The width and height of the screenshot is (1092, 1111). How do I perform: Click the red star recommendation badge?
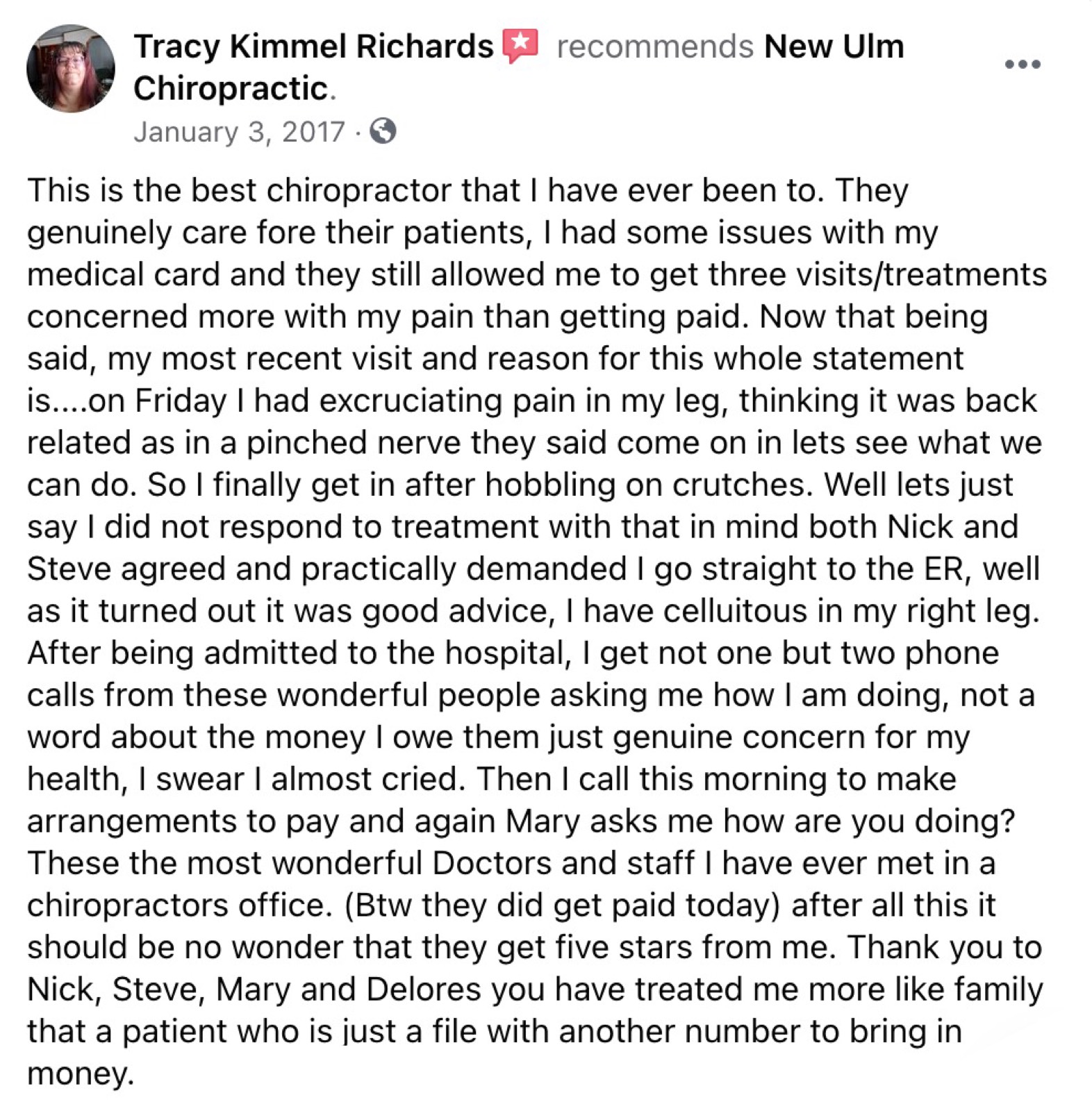point(521,46)
